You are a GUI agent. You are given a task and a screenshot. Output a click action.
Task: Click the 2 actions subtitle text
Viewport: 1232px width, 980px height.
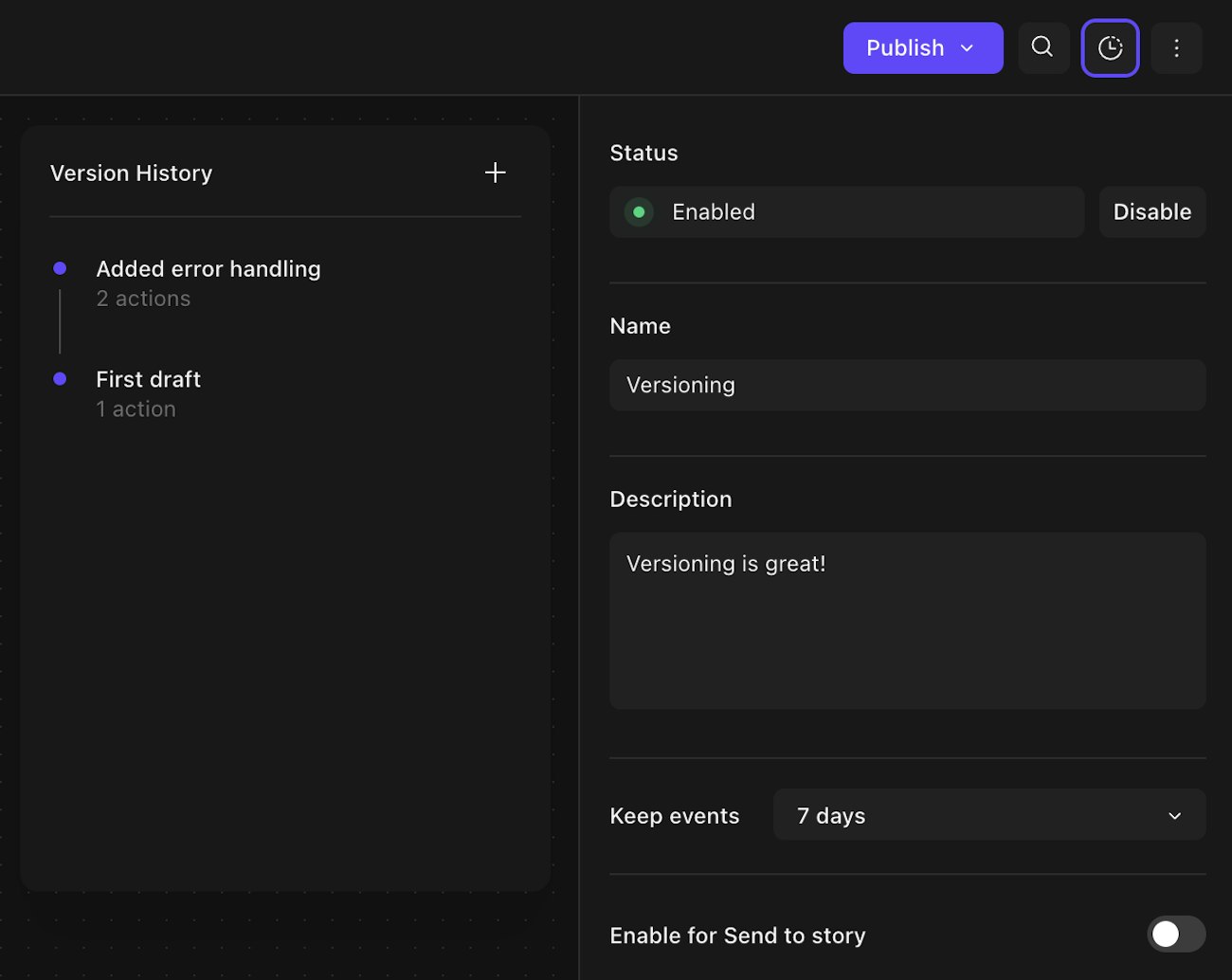(143, 299)
